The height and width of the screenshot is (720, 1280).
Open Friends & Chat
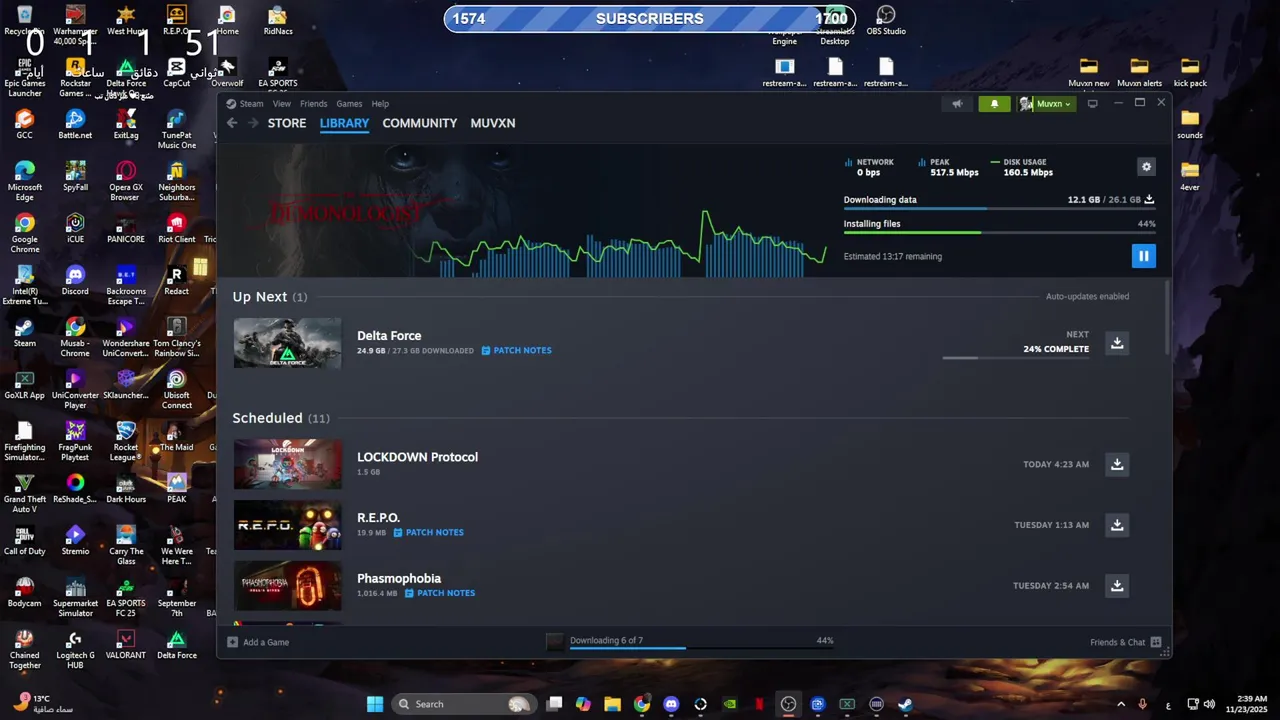[x=1125, y=642]
